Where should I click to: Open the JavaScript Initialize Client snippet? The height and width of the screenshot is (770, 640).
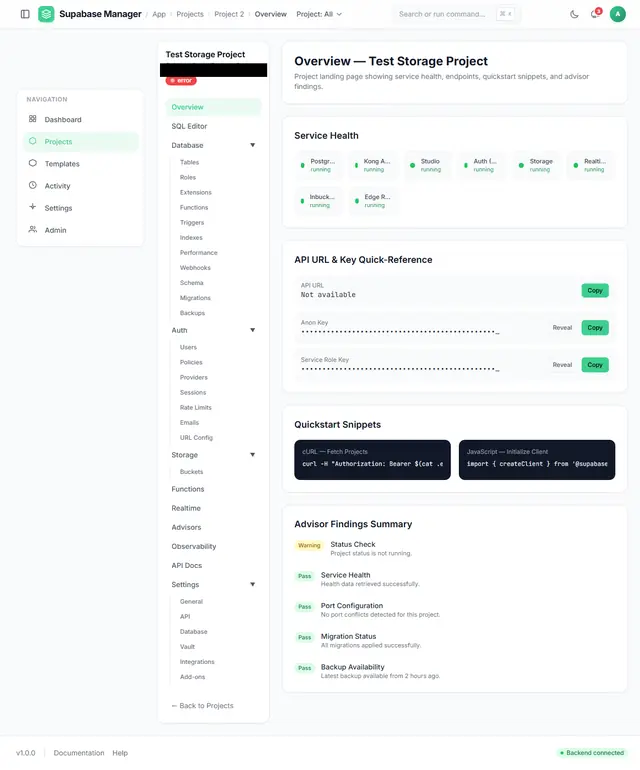(537, 460)
